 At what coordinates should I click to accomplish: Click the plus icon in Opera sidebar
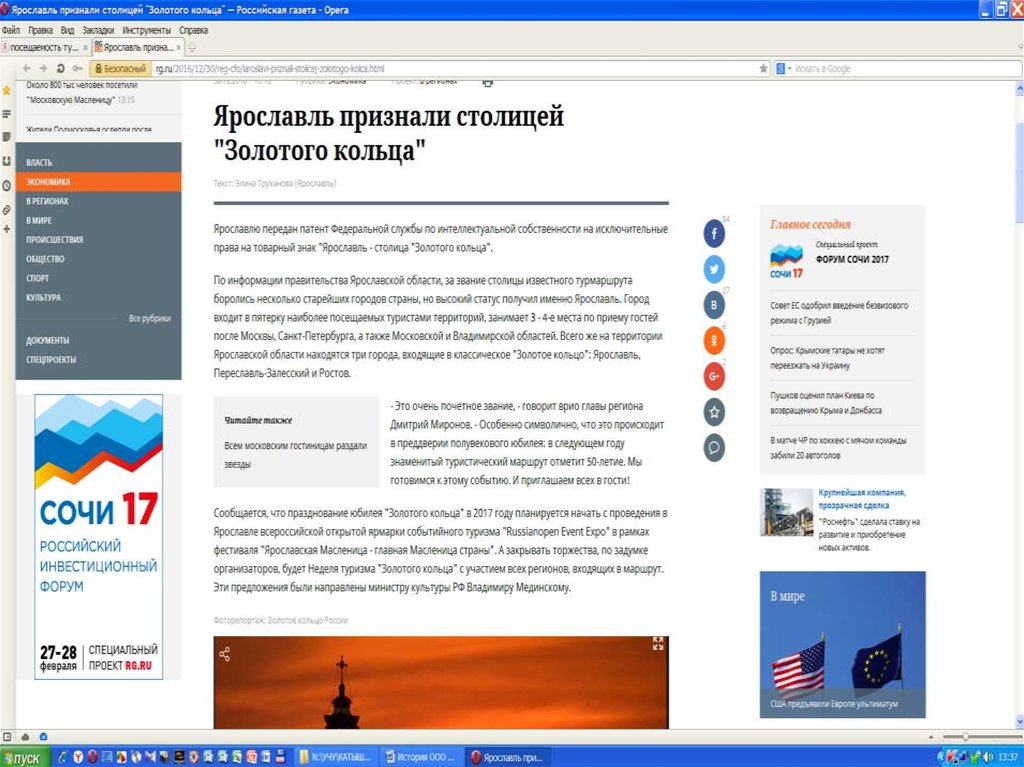pyautogui.click(x=7, y=229)
